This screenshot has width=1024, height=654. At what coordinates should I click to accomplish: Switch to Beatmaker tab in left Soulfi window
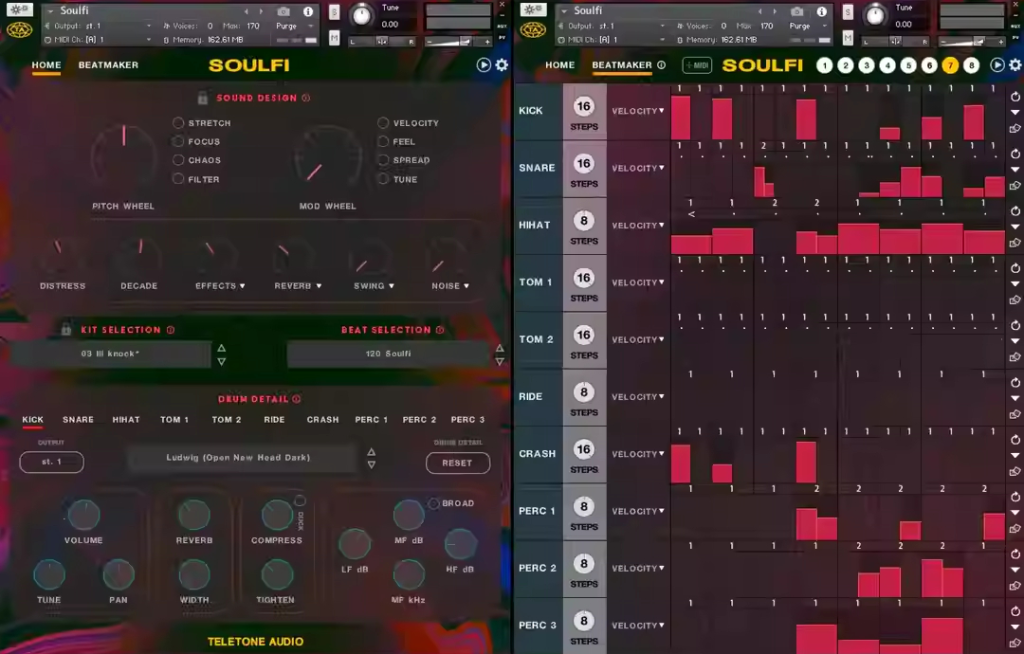click(x=108, y=65)
